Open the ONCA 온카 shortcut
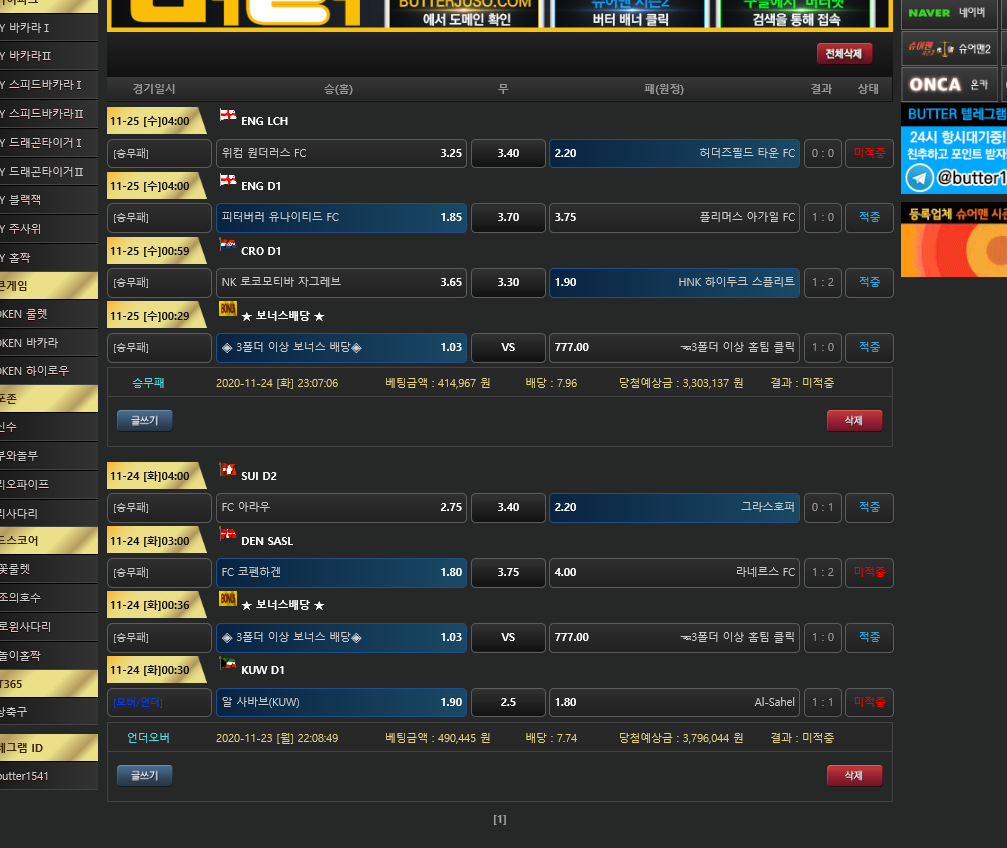 click(948, 85)
